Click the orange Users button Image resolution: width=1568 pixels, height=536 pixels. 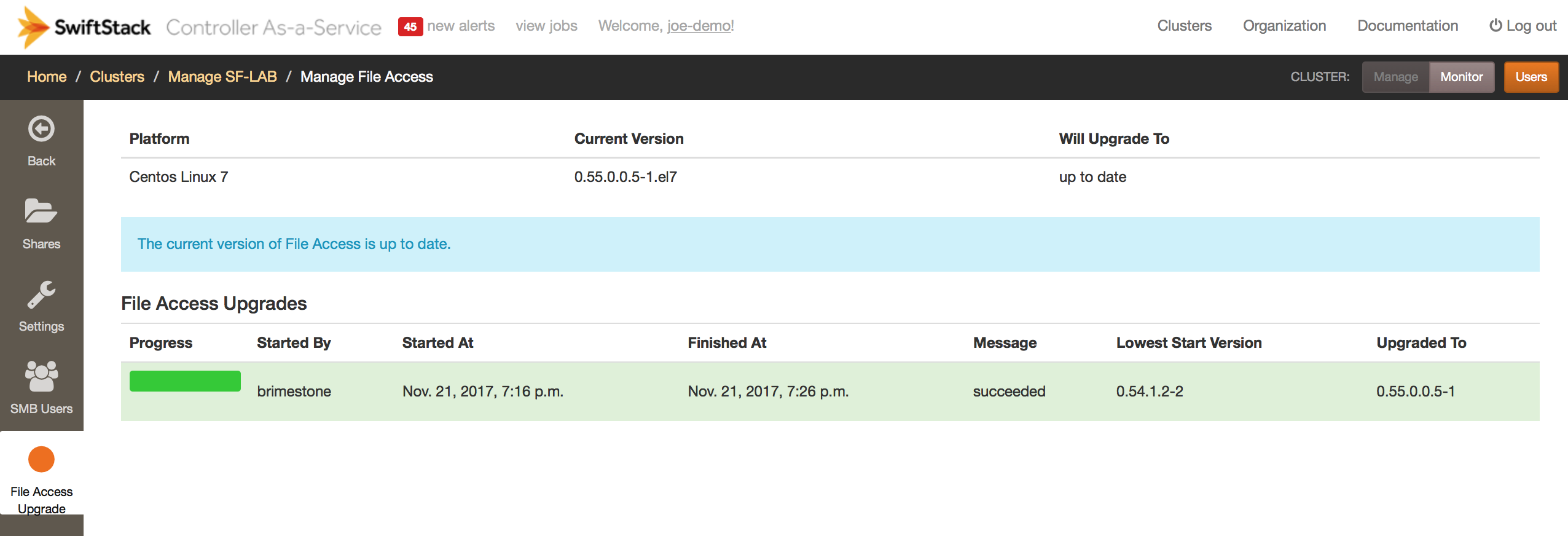(x=1531, y=77)
